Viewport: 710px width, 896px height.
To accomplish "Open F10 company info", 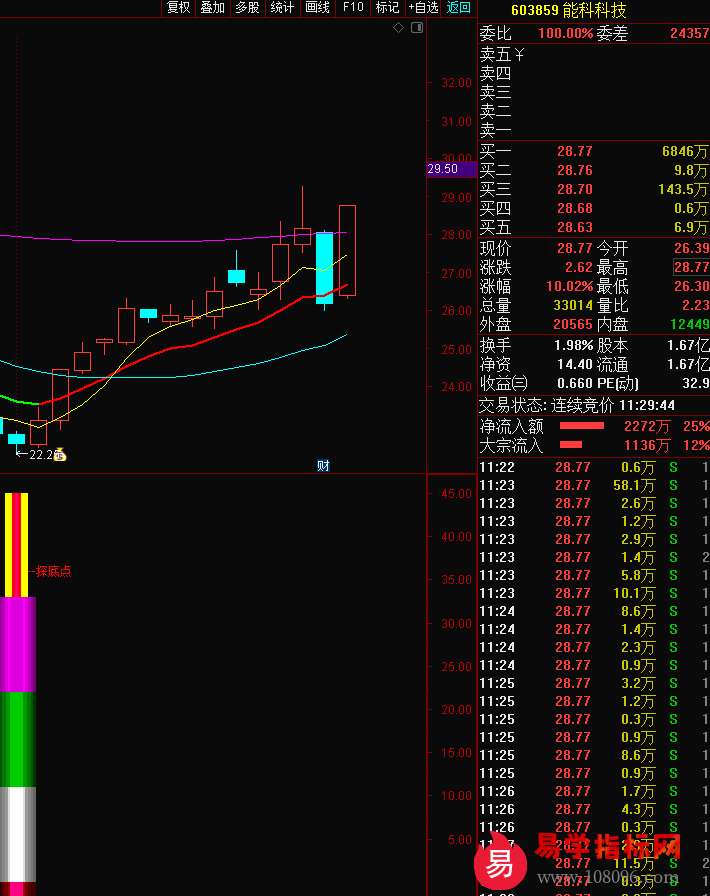I will 353,8.
